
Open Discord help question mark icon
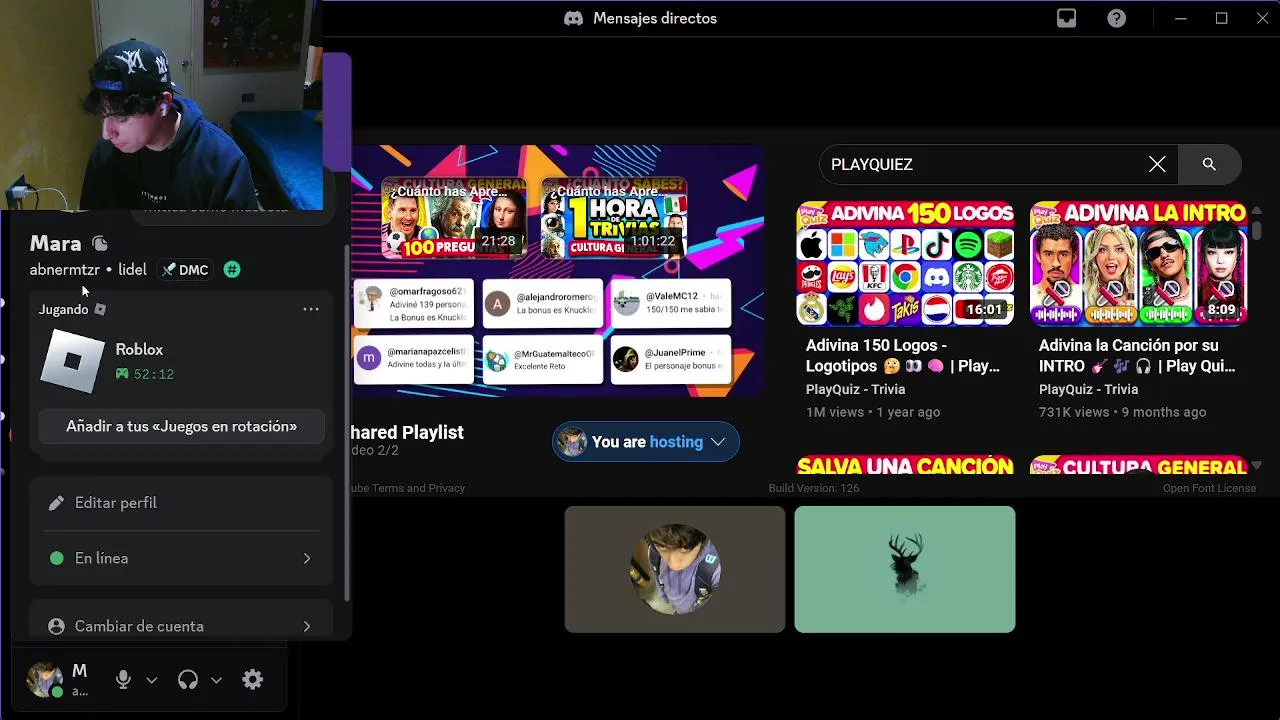click(1117, 18)
